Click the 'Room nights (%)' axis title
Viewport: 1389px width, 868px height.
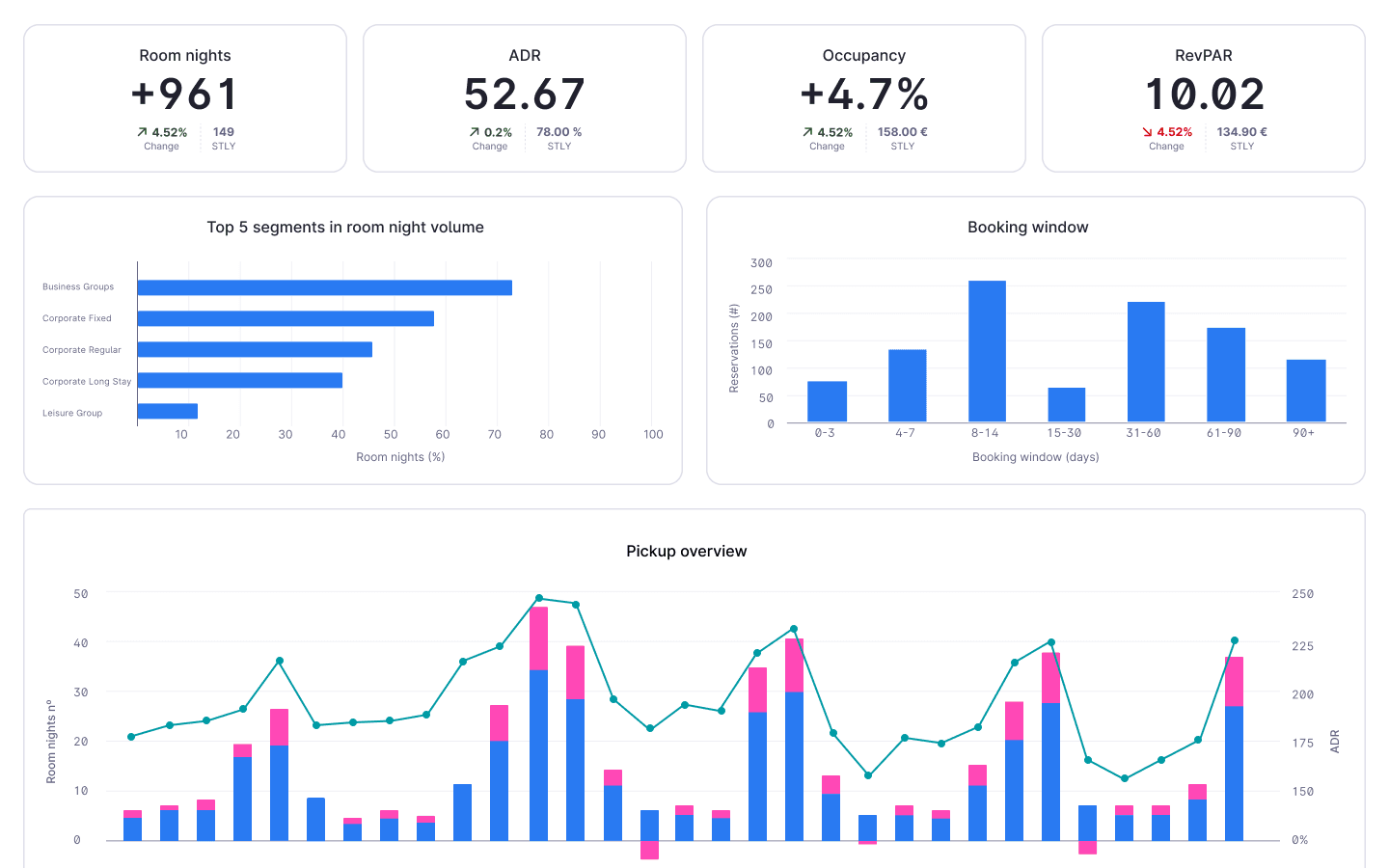(400, 457)
